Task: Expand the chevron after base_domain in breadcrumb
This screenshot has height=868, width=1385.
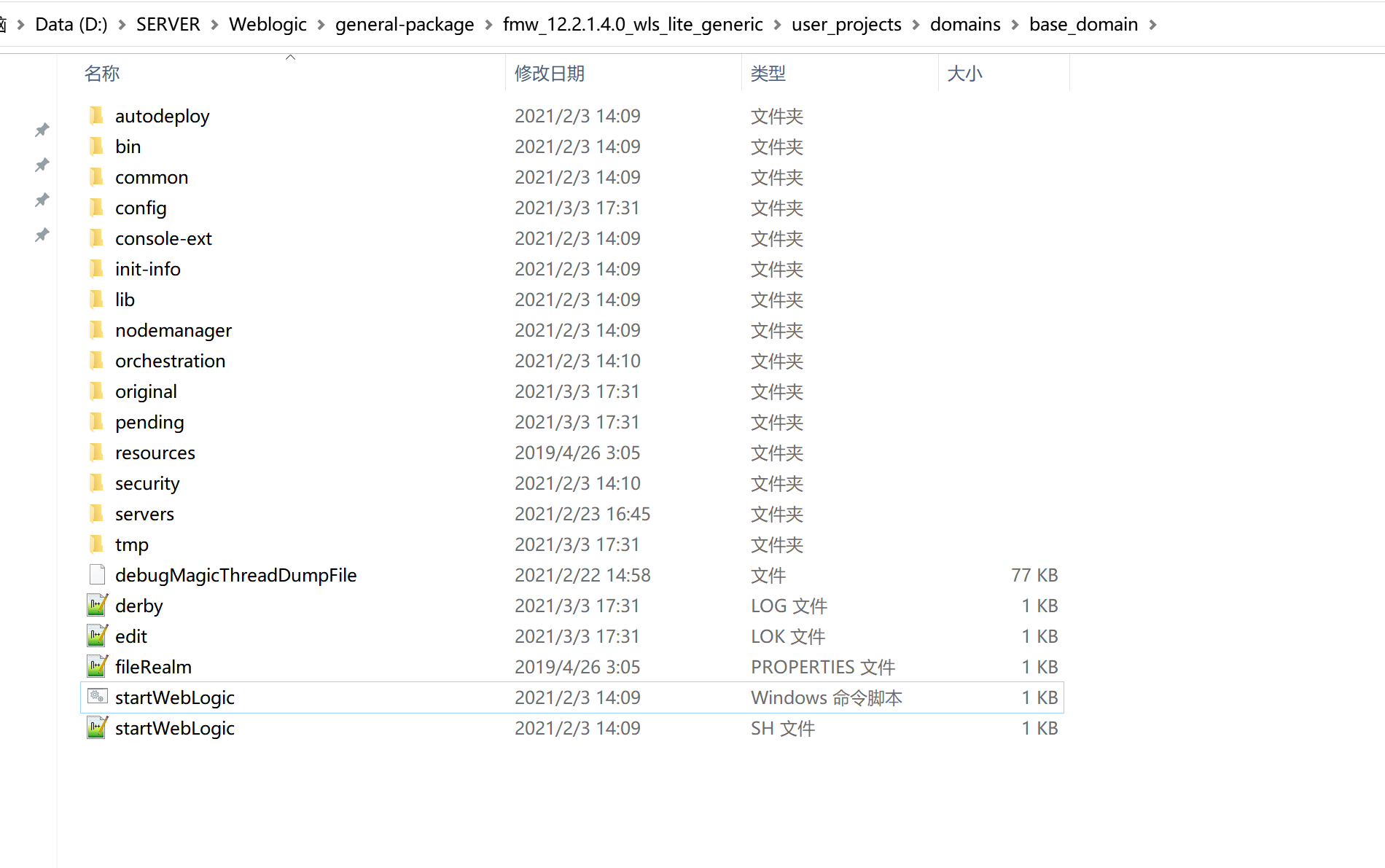Action: 1154,24
